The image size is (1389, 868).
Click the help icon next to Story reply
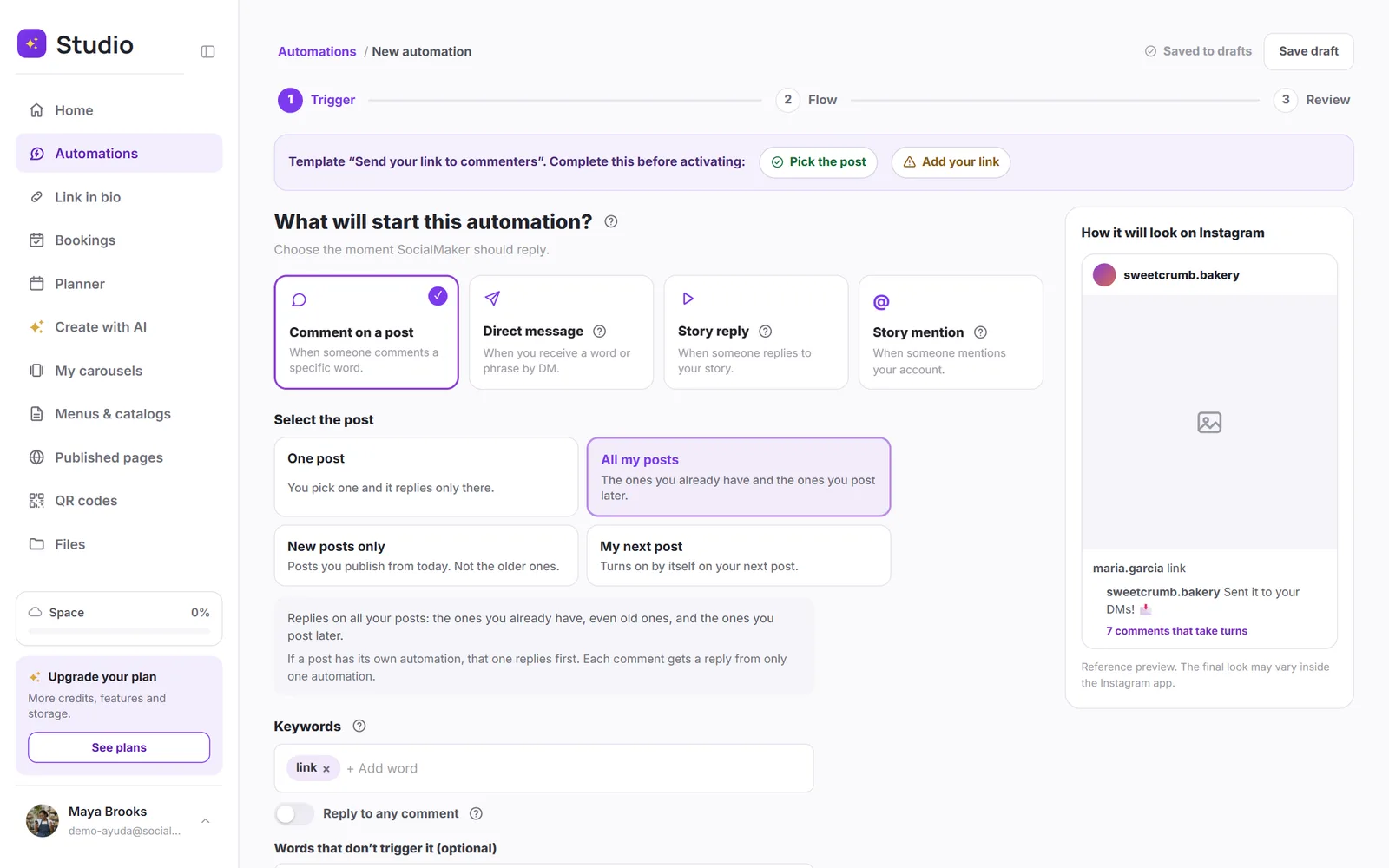coord(765,332)
